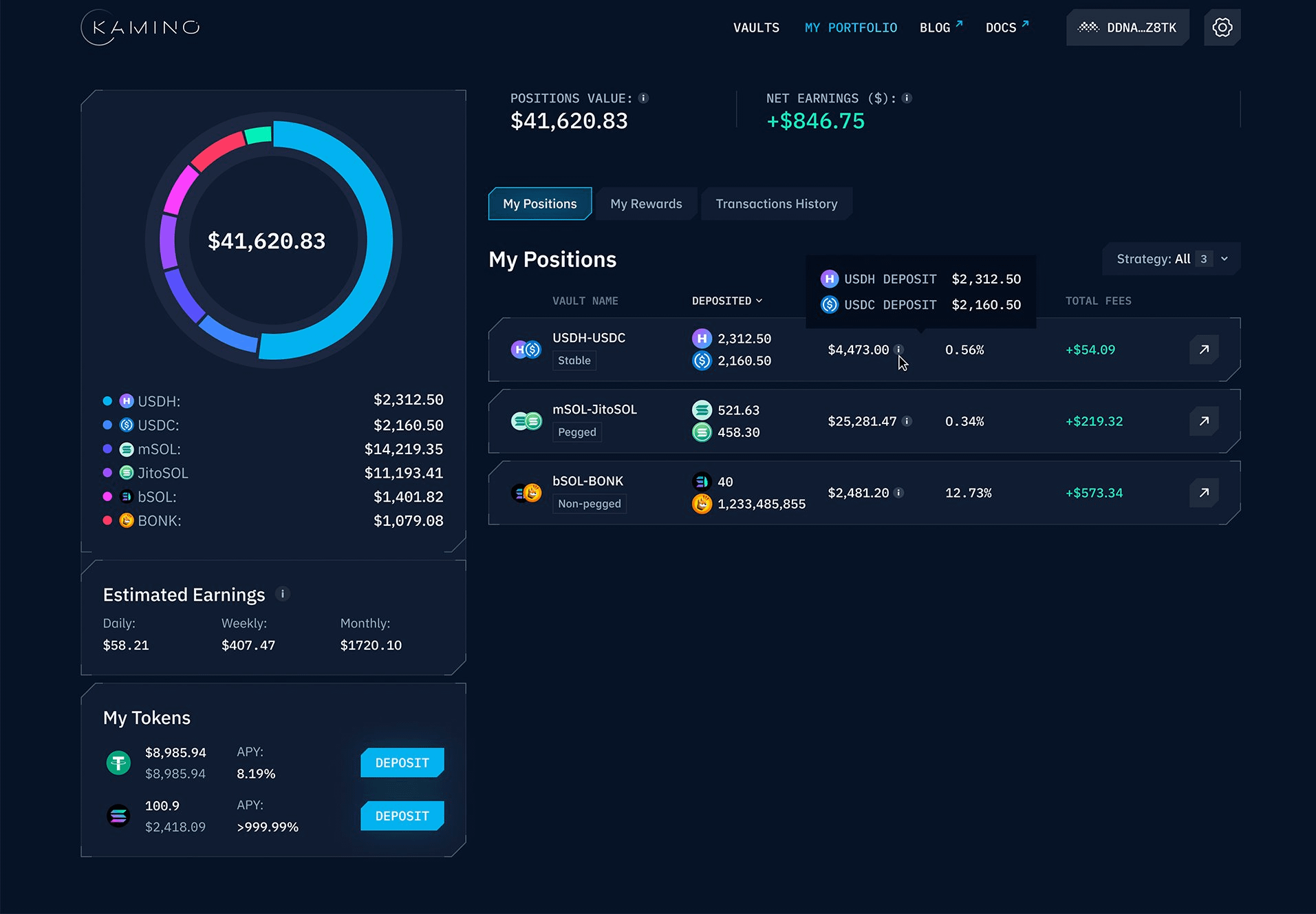Click the info icon next to $4,473.00

(898, 350)
